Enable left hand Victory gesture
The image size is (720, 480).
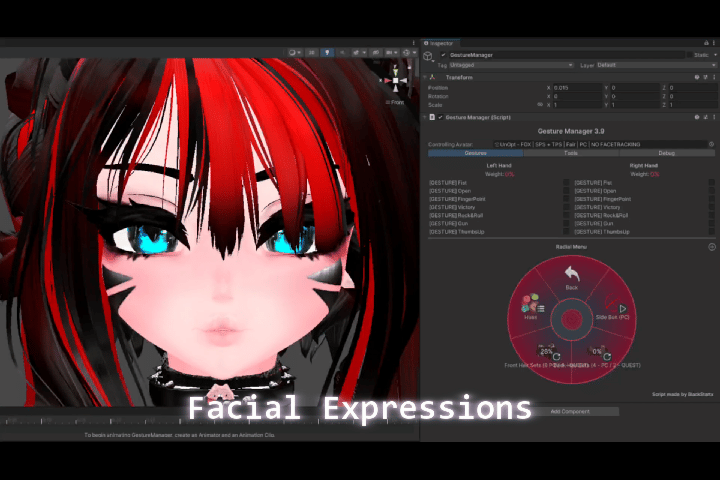coord(566,207)
